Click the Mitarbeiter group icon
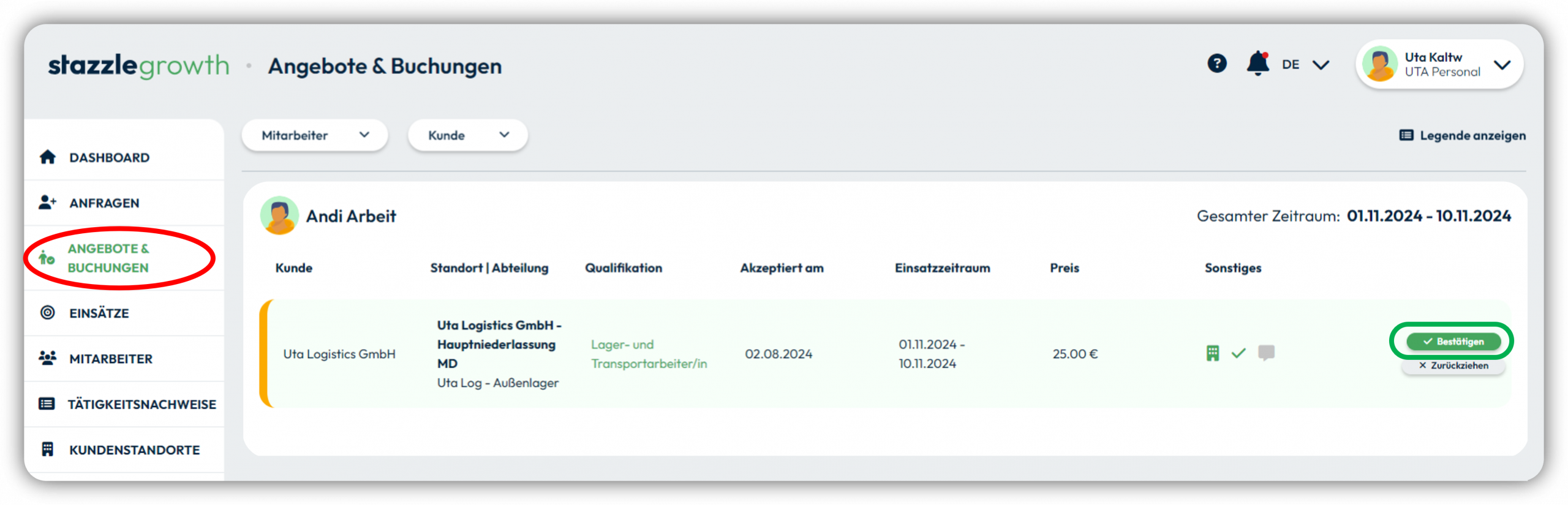 pos(47,358)
